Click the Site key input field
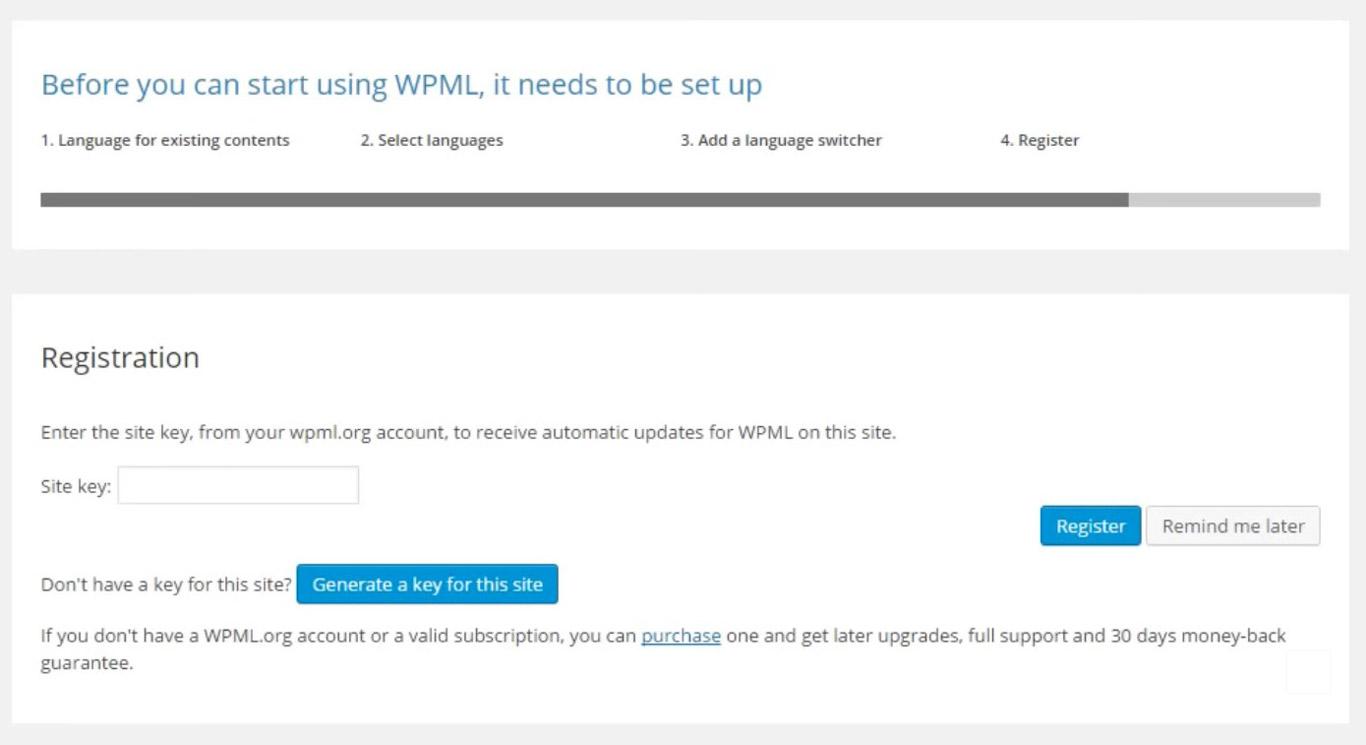1366x745 pixels. (x=238, y=485)
